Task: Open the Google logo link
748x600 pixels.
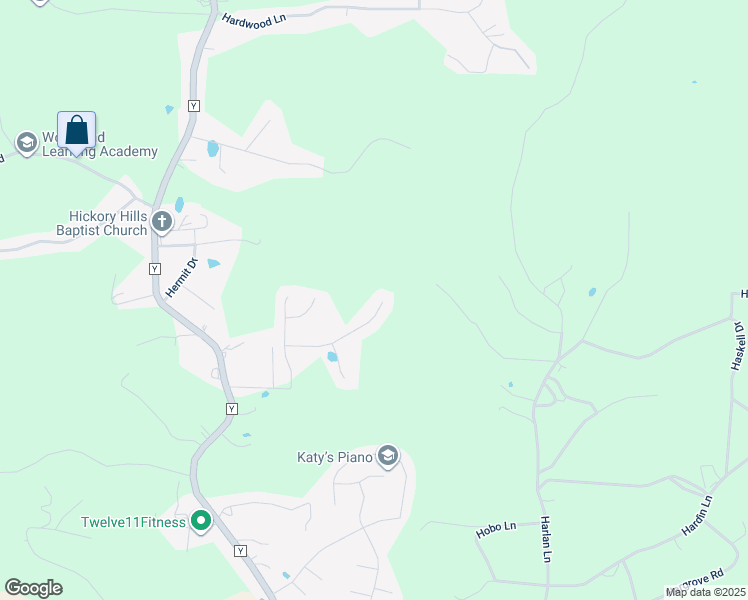Action: click(33, 588)
